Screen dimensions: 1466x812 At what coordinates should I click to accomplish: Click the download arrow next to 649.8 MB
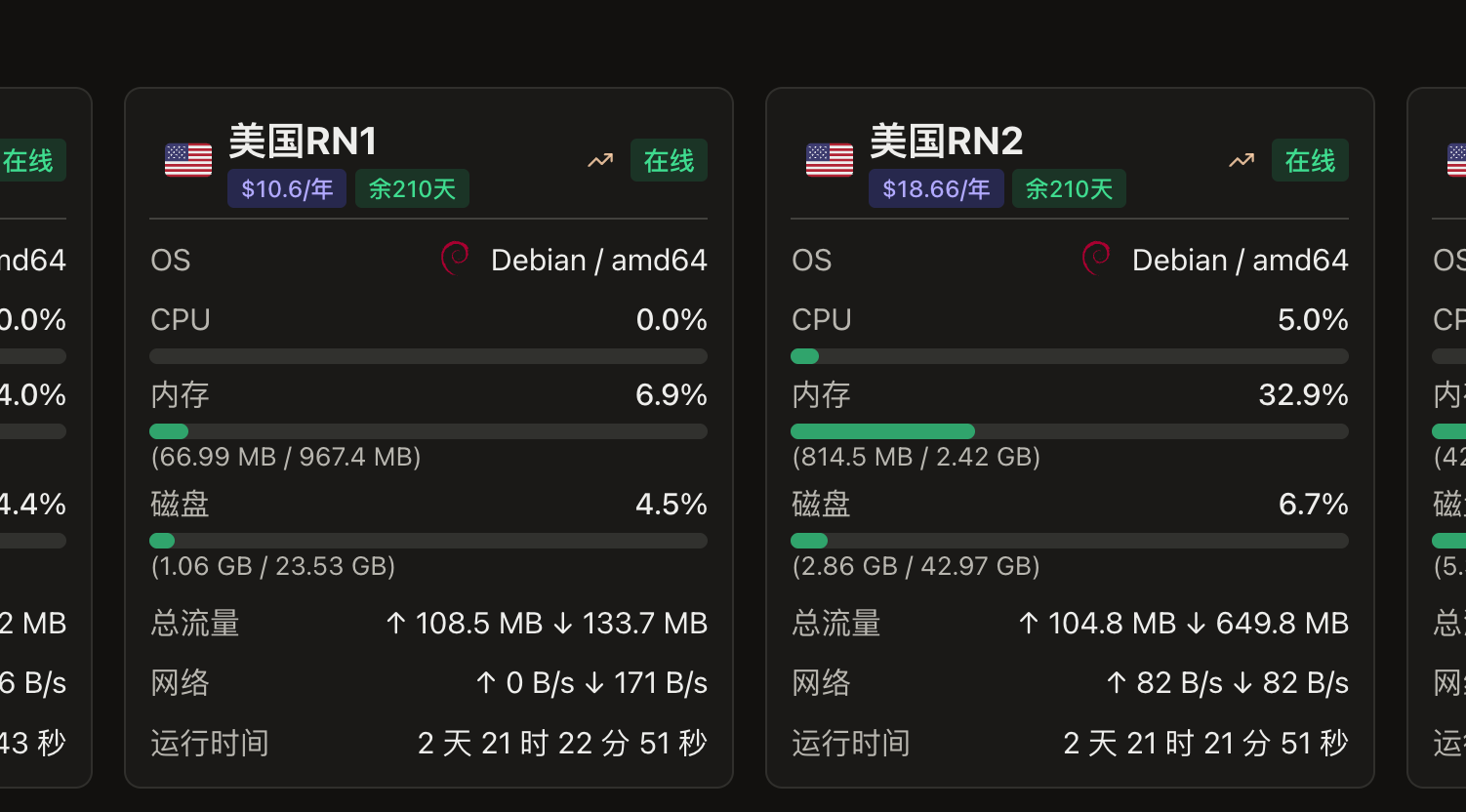(x=1196, y=623)
